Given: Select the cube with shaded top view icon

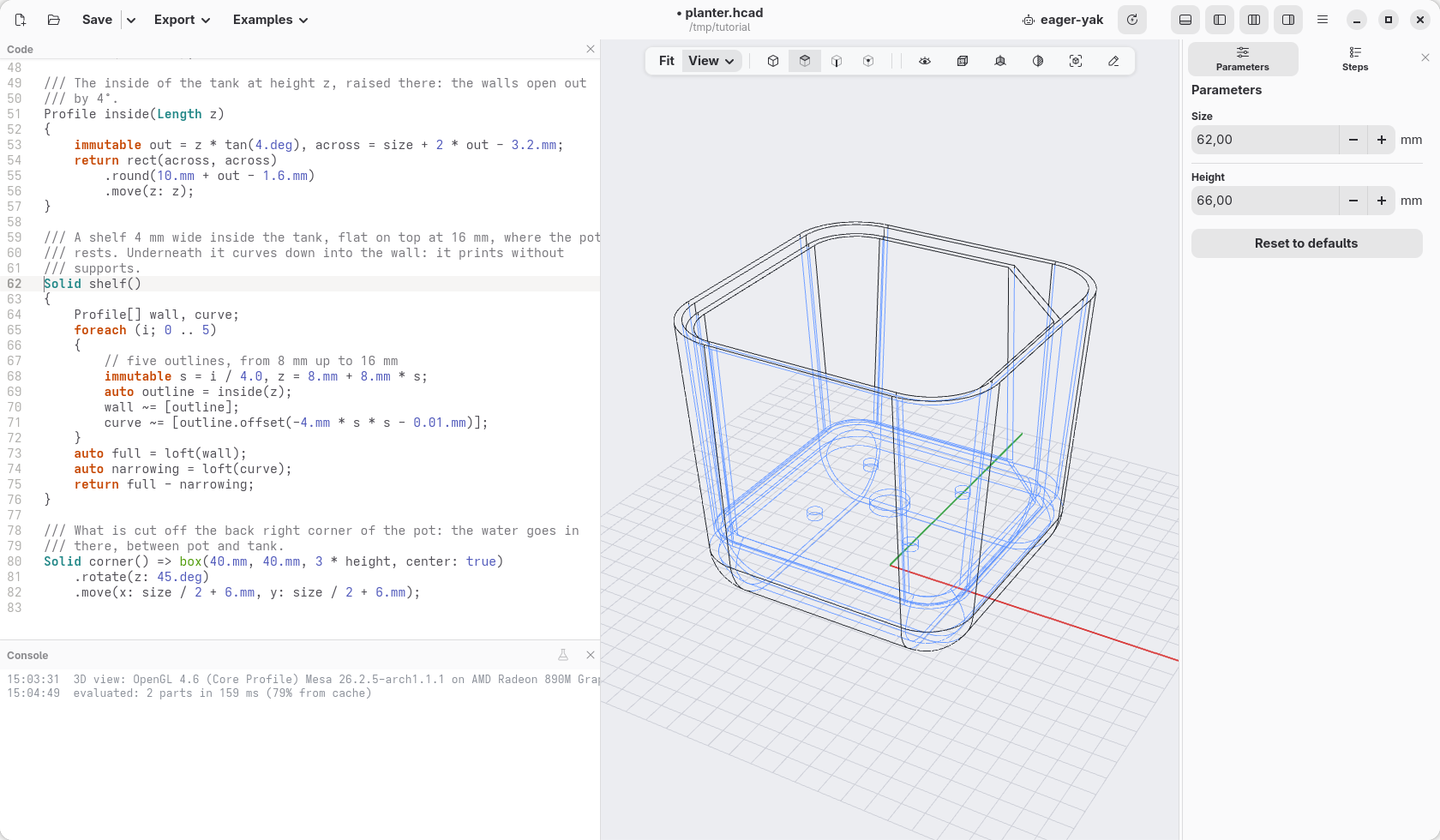Looking at the screenshot, I should click(x=805, y=61).
